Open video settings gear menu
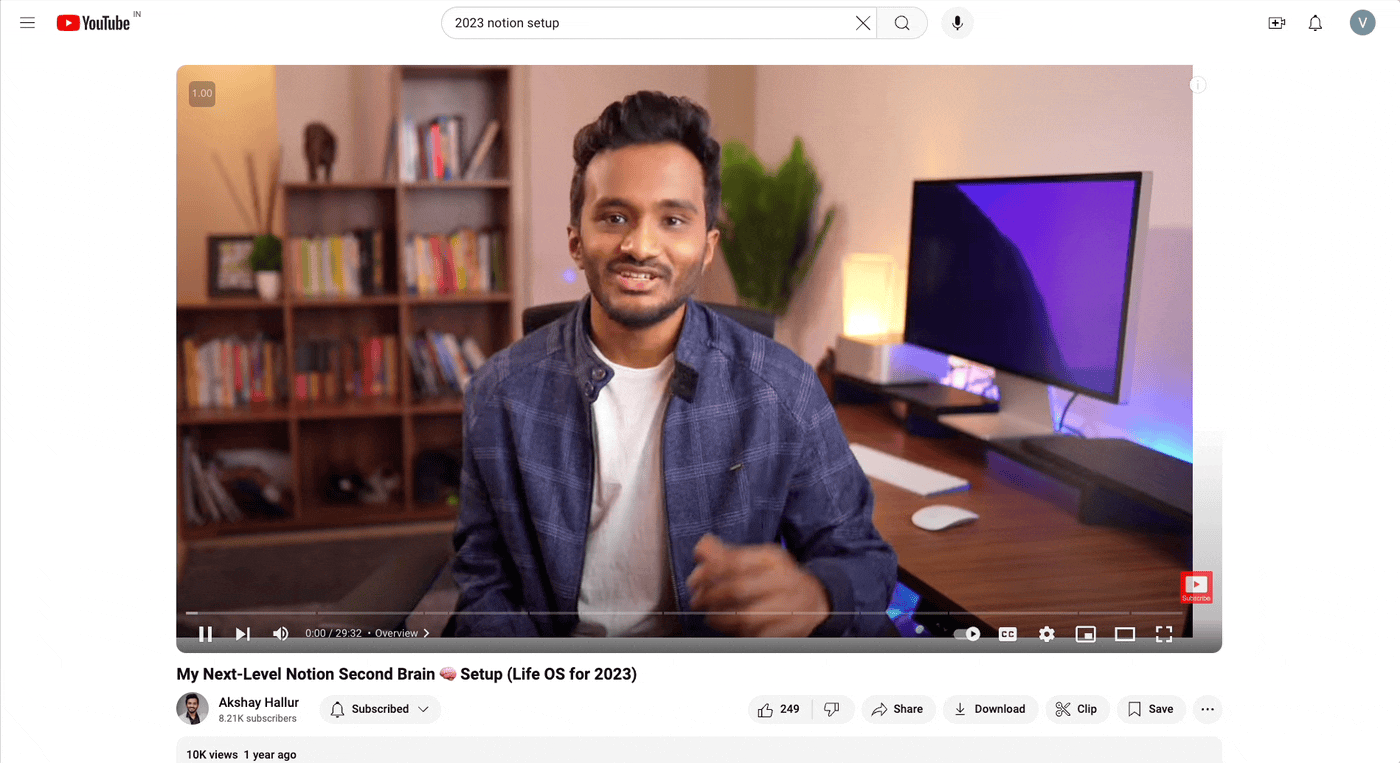Image resolution: width=1400 pixels, height=763 pixels. [1046, 634]
